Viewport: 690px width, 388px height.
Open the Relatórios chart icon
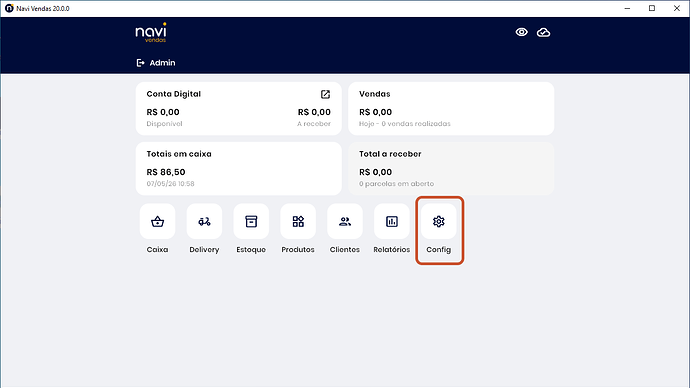tap(392, 221)
